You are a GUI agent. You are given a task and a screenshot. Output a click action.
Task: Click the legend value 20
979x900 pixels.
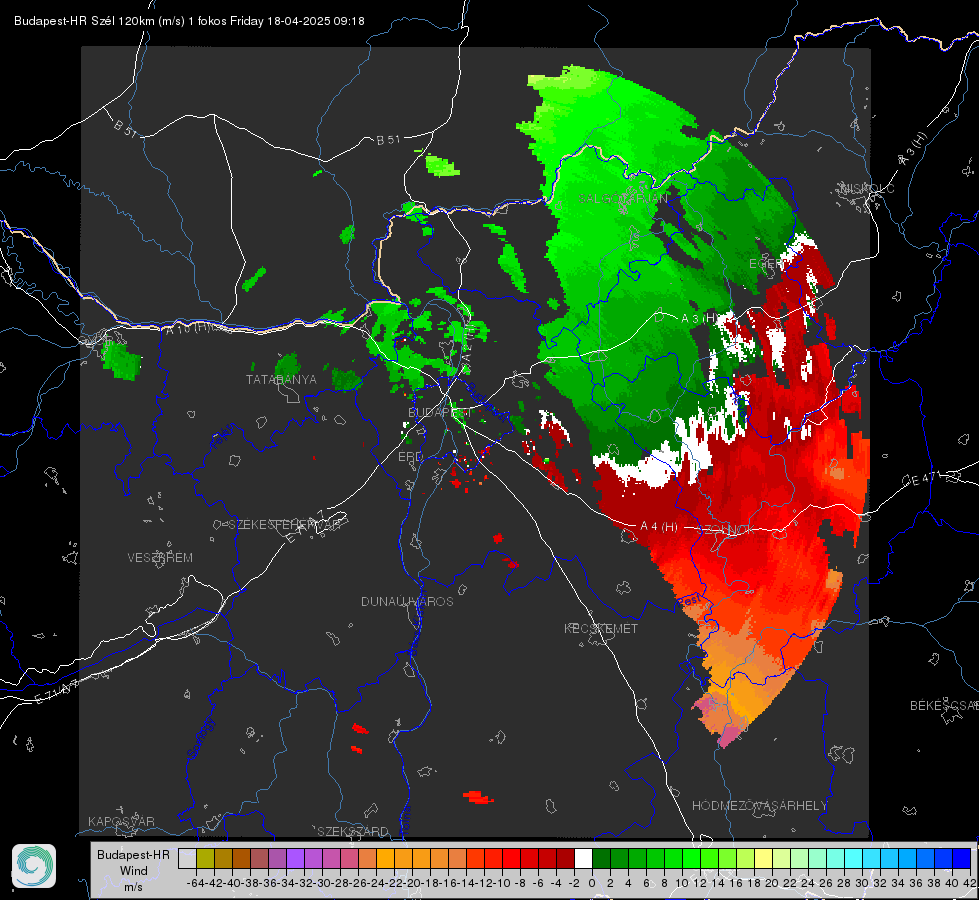772,883
